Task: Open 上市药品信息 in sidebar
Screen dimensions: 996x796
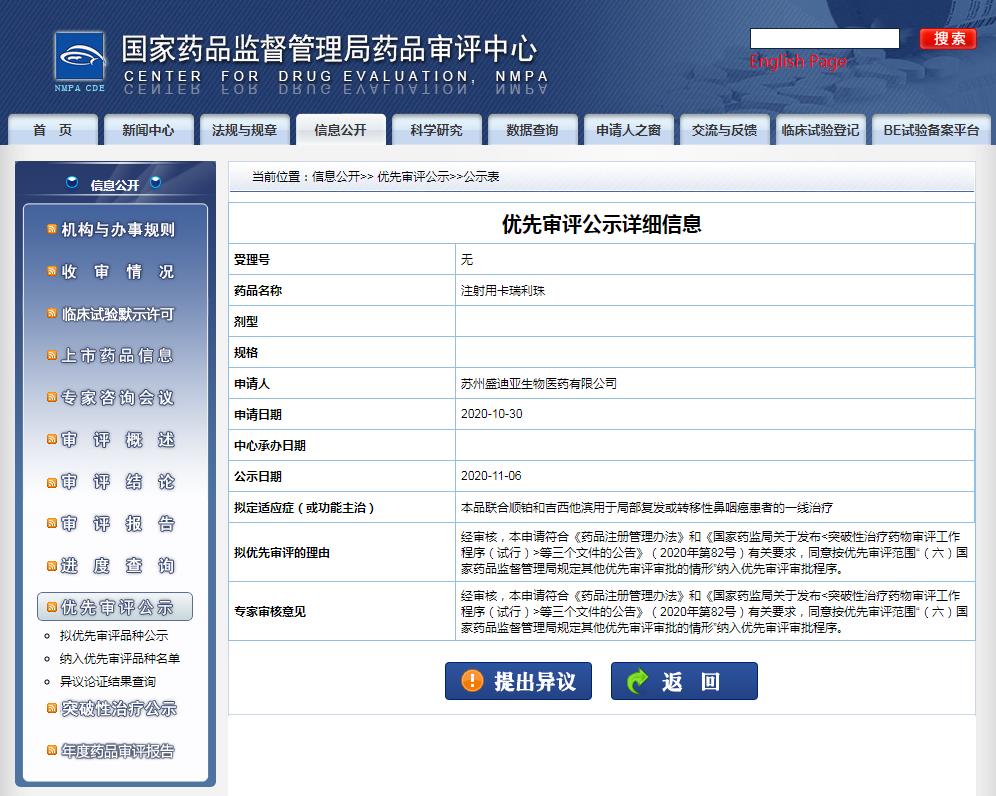Action: point(117,356)
